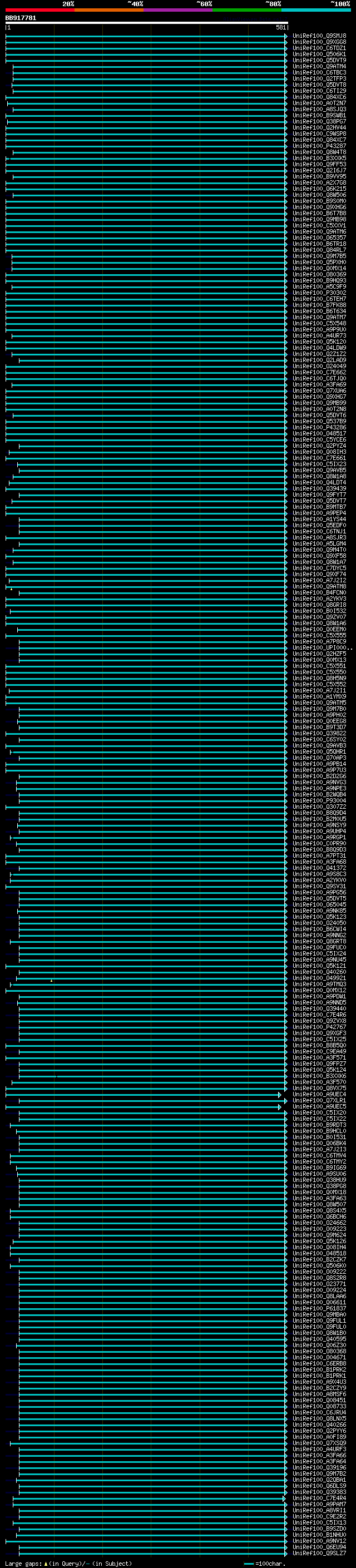
Task: Select hit label UniRef100_Q0EEM0
Action: [x=319, y=630]
